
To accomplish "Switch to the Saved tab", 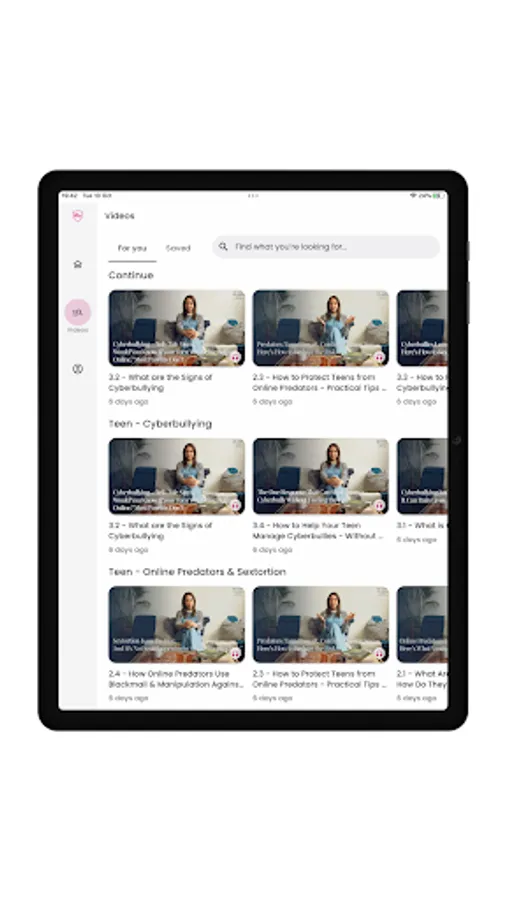I will click(x=178, y=248).
